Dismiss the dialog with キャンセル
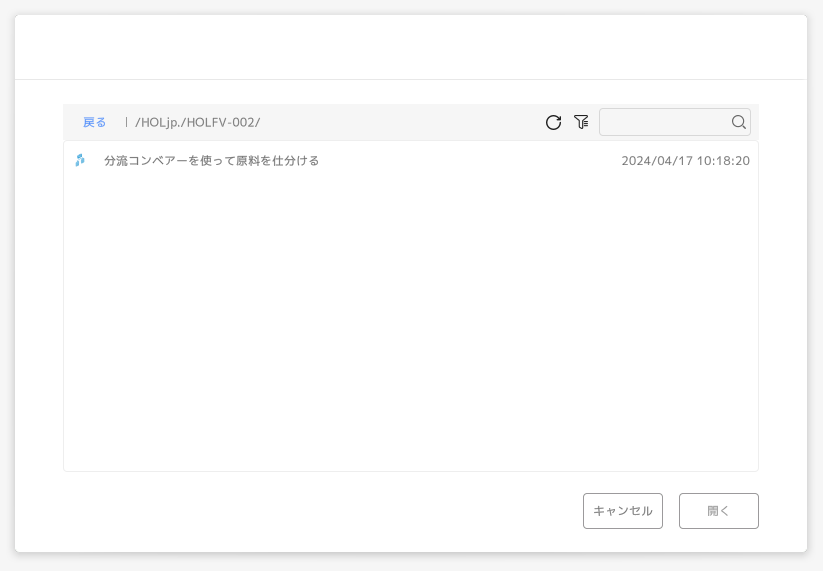823x571 pixels. (x=622, y=511)
